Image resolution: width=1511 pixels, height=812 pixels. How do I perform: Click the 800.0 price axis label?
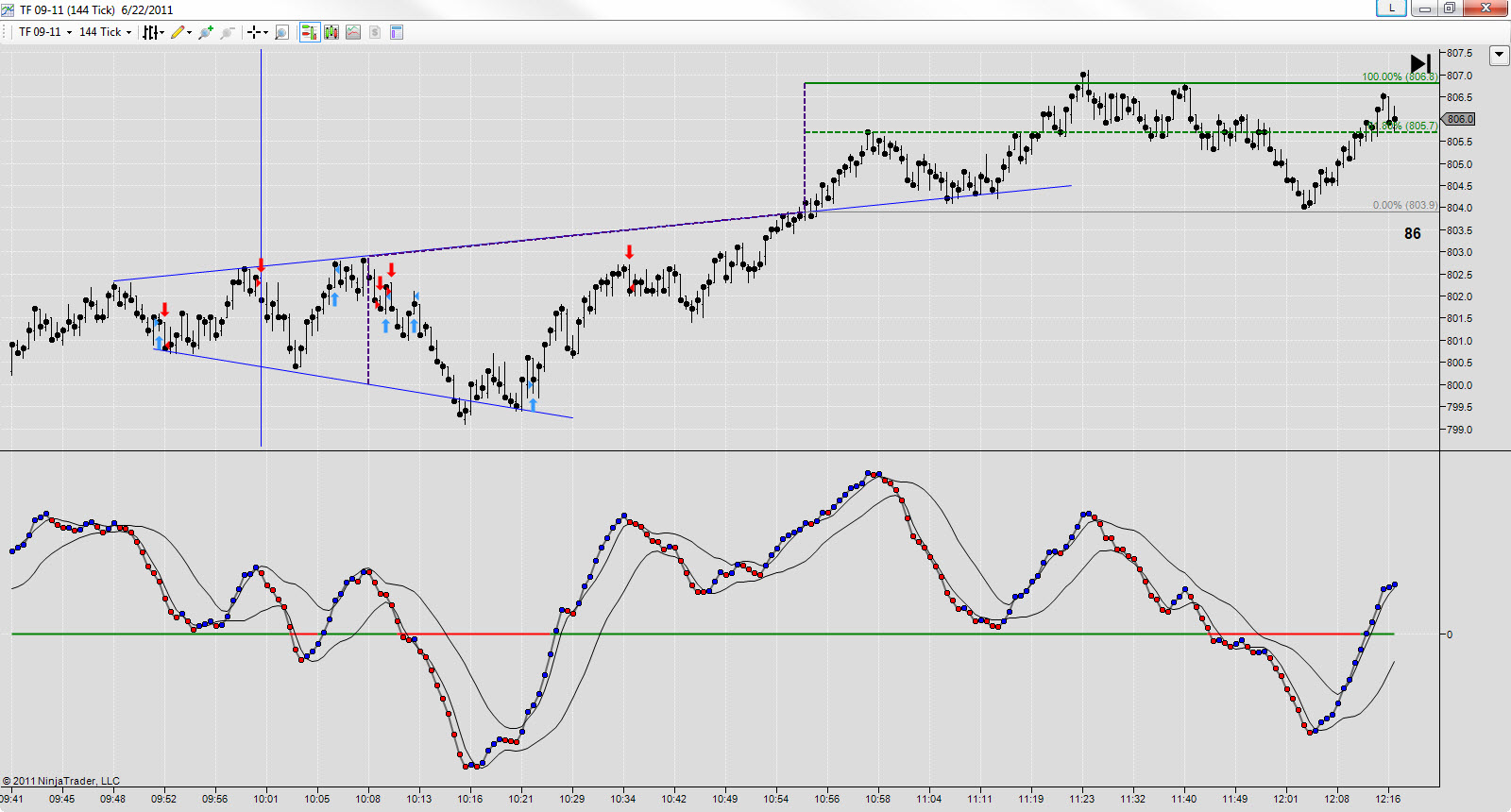1459,385
